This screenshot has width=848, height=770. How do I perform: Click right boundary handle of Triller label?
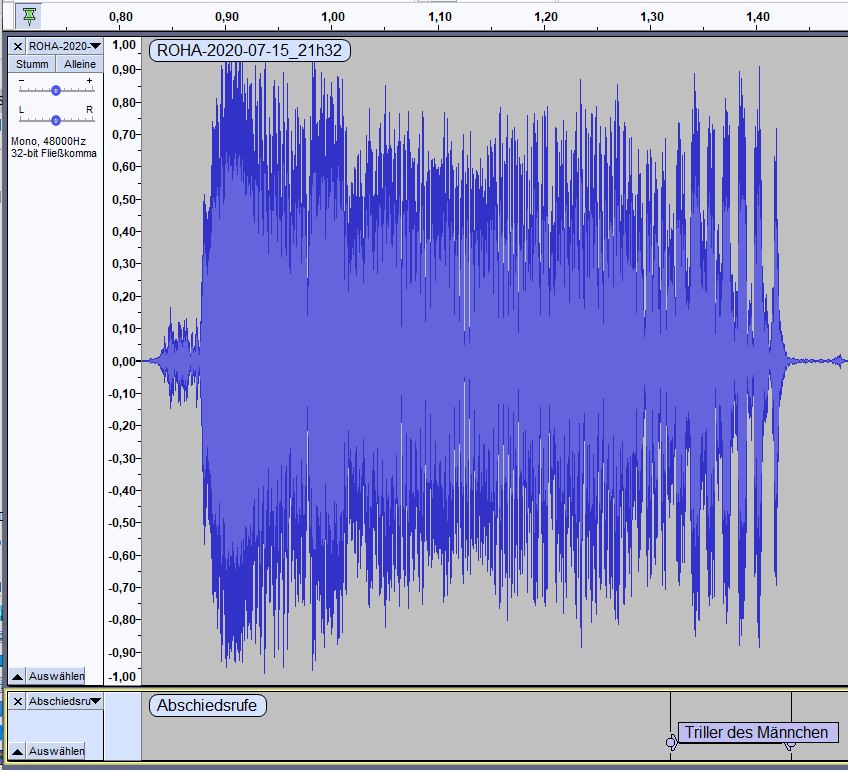coord(790,744)
